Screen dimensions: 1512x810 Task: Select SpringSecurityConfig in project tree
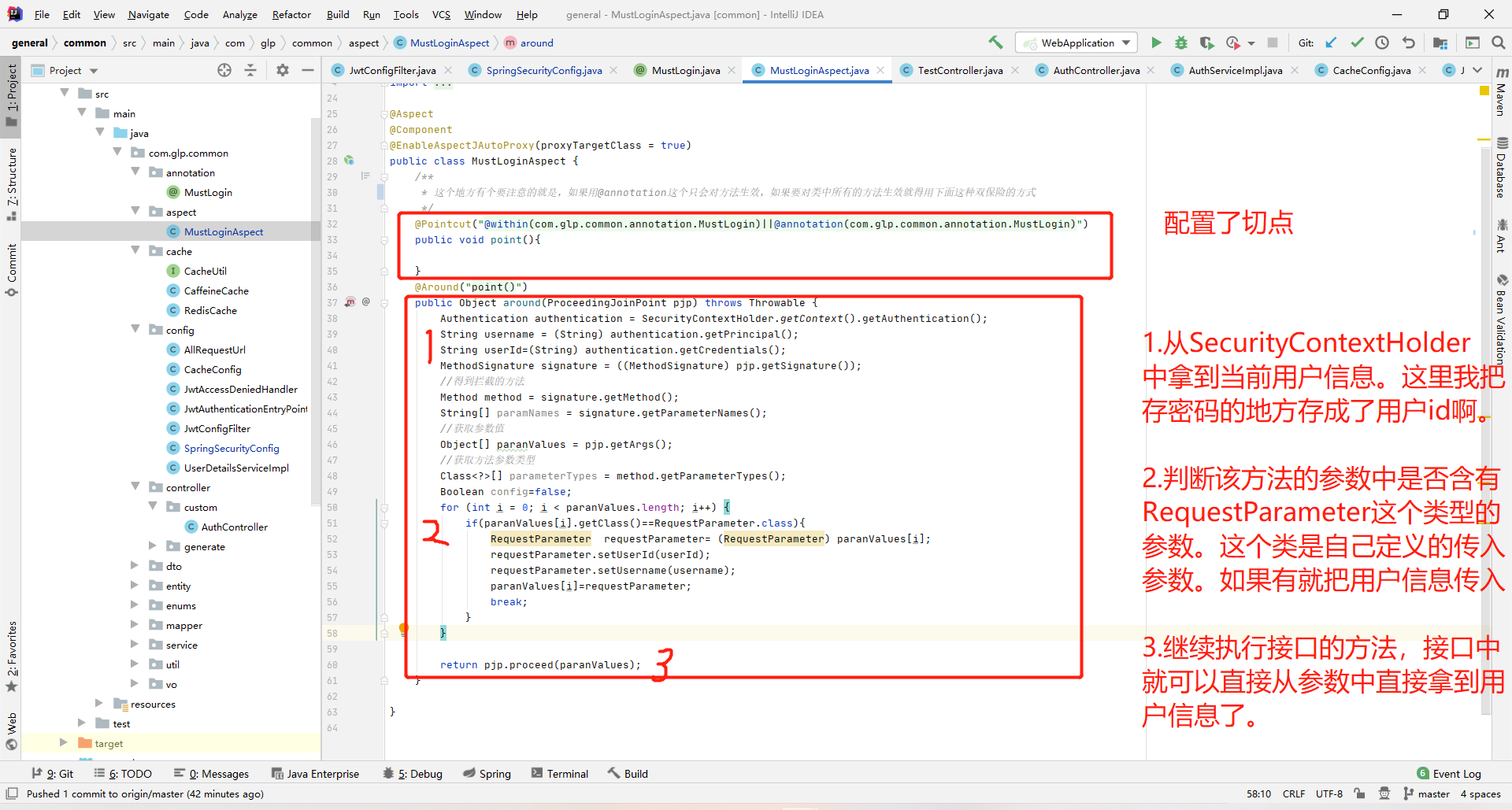pyautogui.click(x=232, y=448)
